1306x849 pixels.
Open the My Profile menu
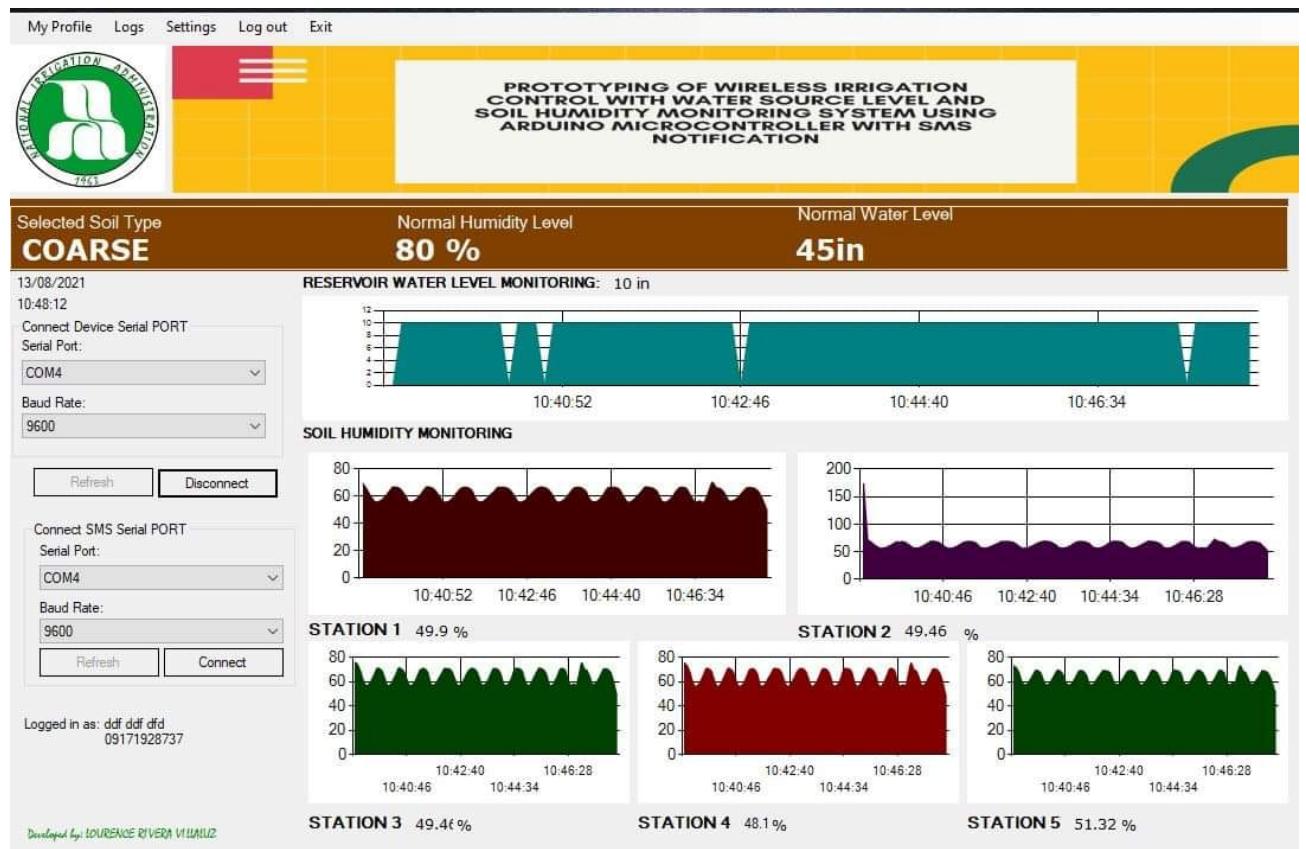coord(59,27)
